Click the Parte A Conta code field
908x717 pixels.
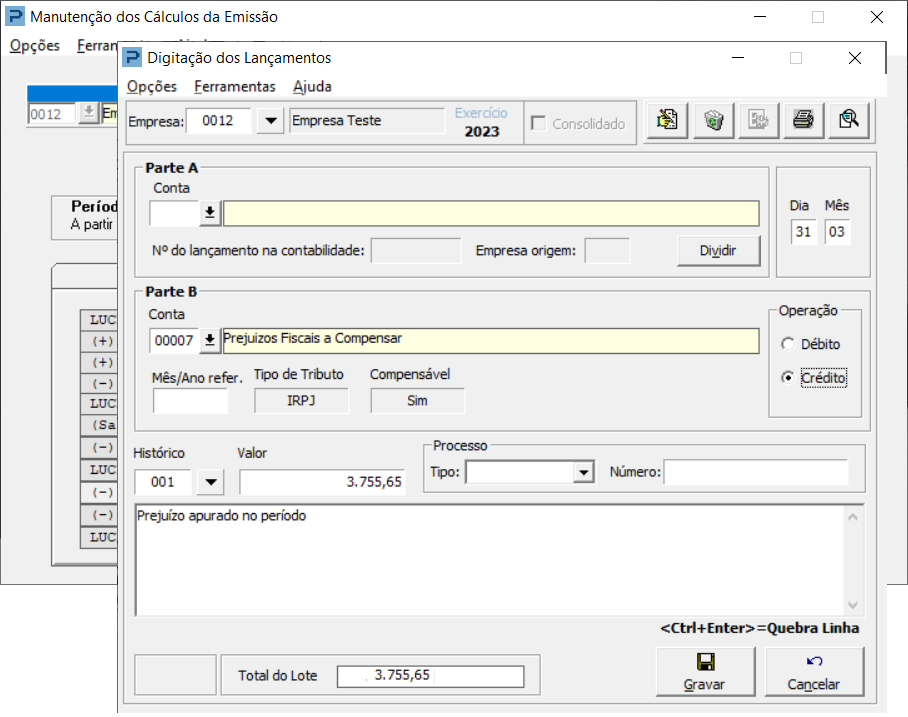(x=174, y=213)
